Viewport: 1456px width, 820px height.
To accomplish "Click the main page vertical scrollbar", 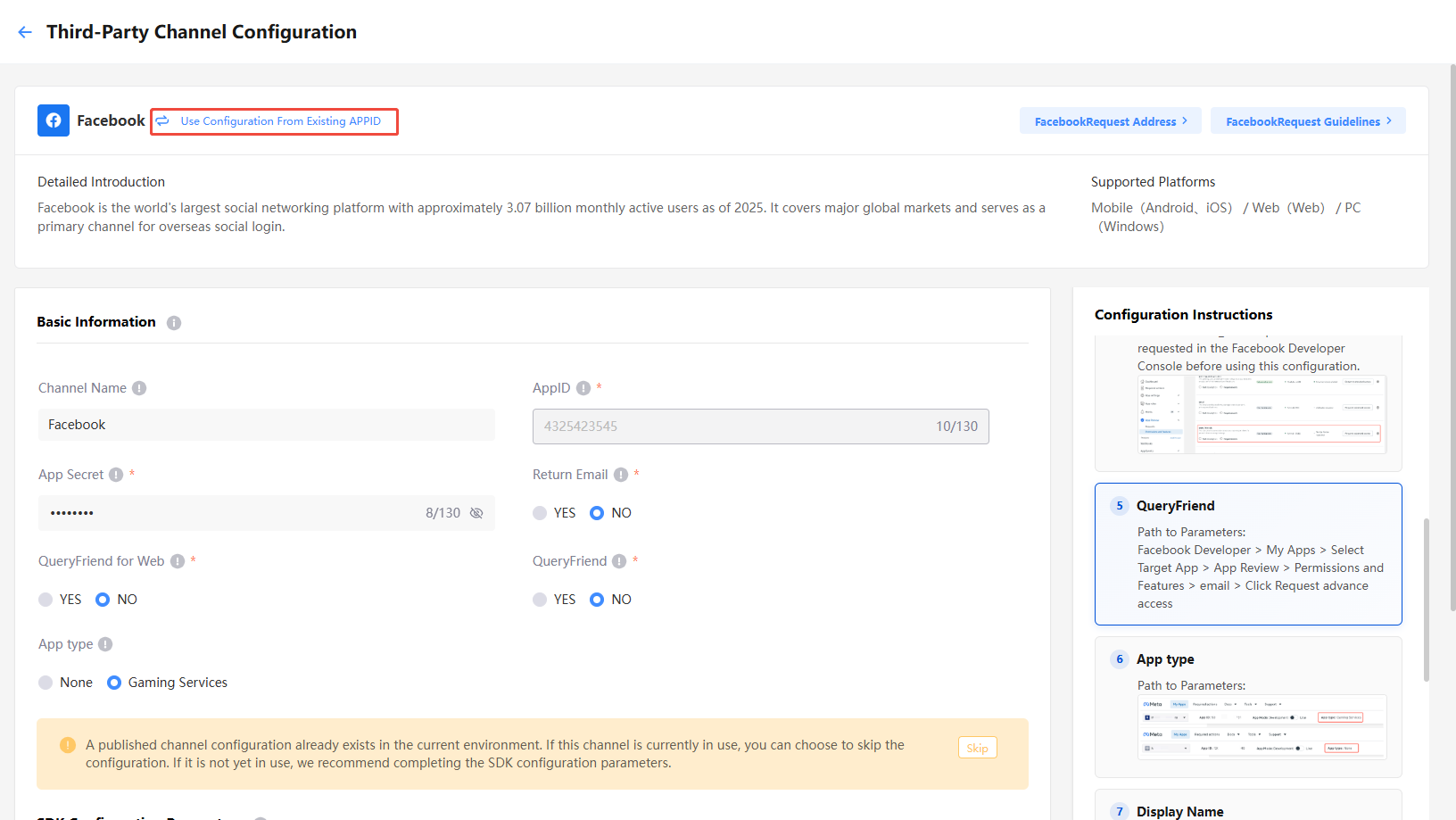I will [1453, 337].
